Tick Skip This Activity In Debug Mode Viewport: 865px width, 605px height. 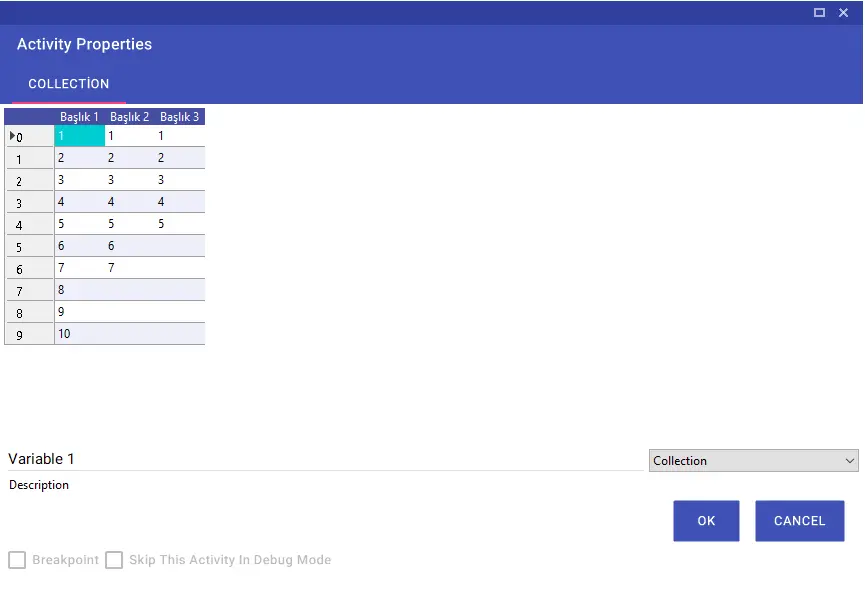coord(114,560)
